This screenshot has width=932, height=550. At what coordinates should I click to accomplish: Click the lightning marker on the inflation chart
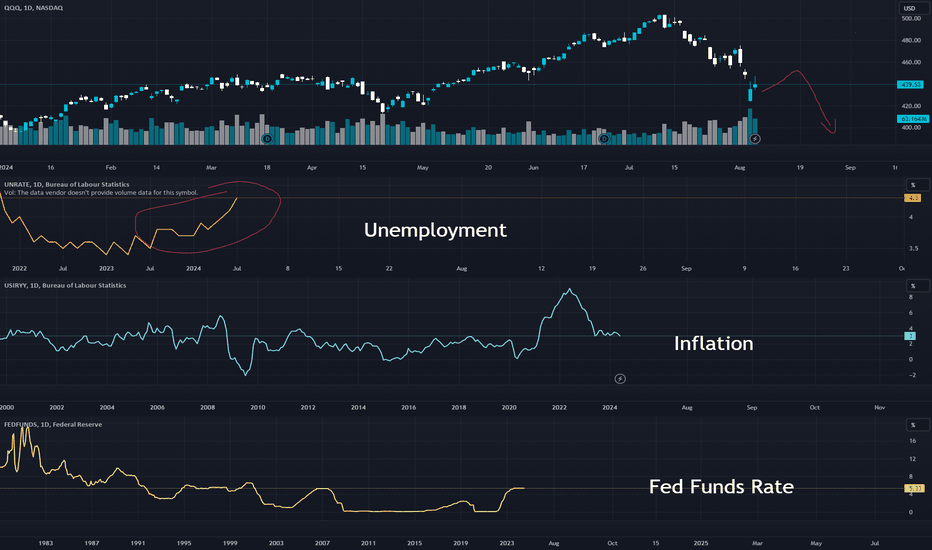pyautogui.click(x=620, y=379)
